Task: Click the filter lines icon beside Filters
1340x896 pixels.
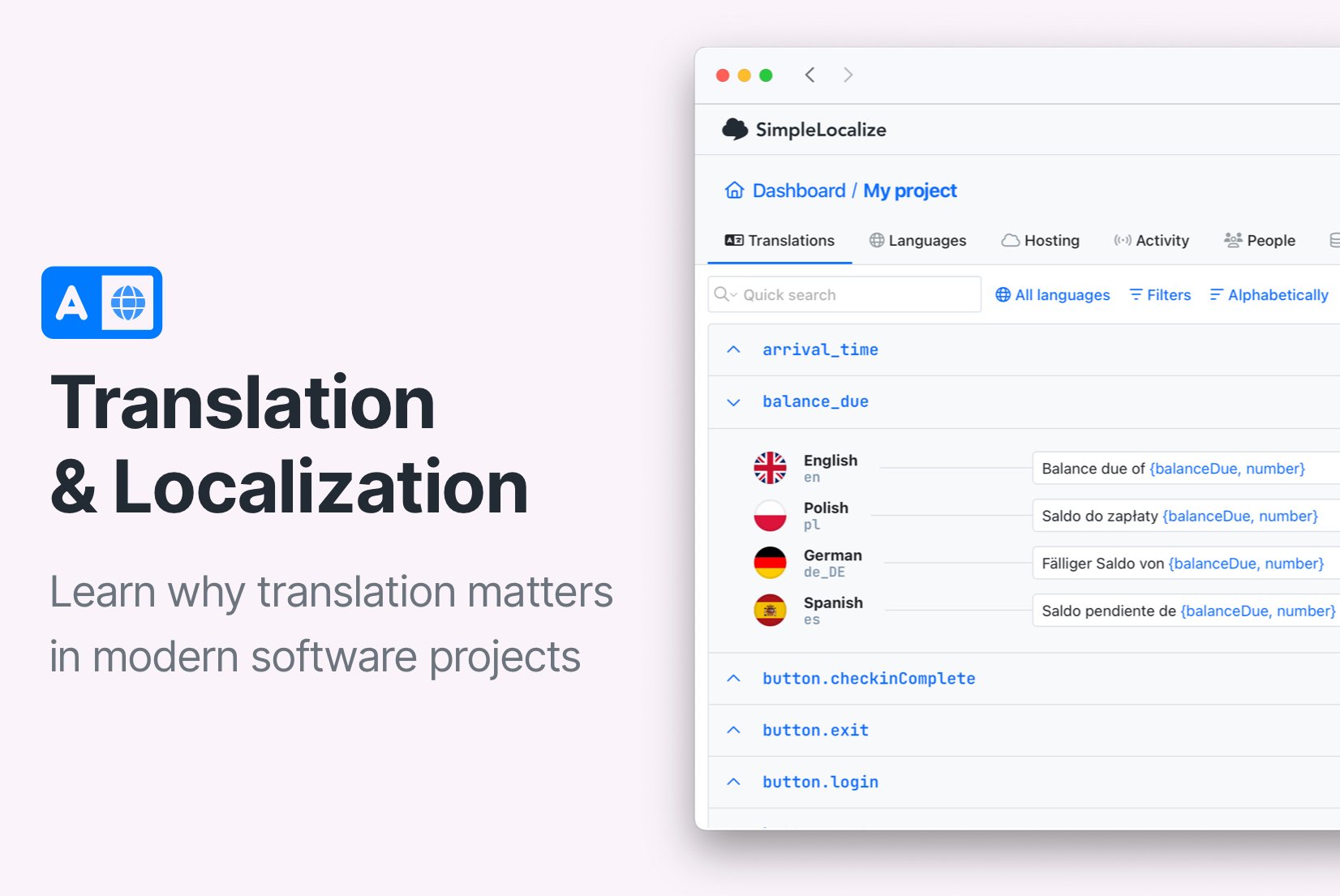Action: 1136,294
